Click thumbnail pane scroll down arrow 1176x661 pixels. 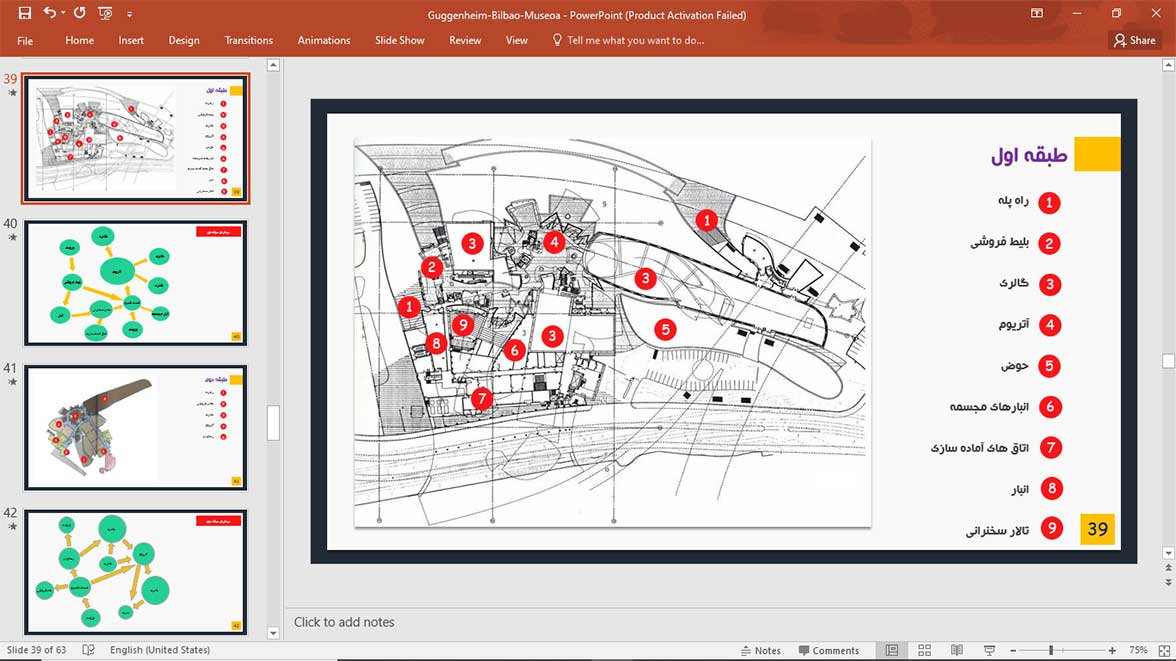273,633
